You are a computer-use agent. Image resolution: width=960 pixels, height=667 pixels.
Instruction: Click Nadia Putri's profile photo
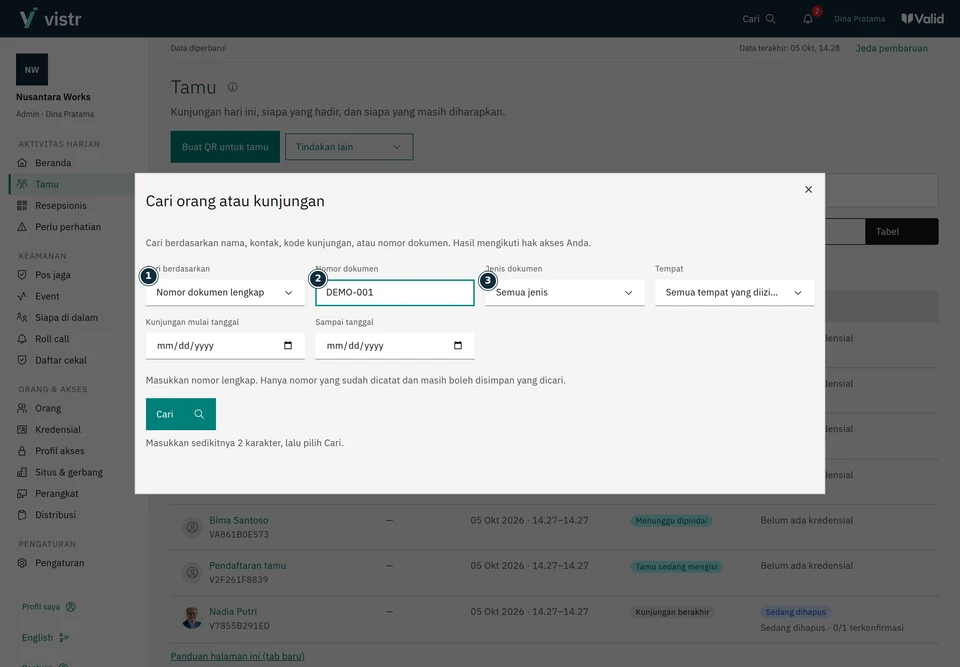(192, 618)
